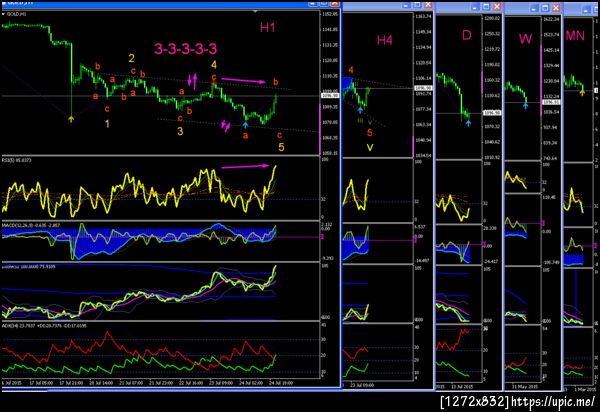Click the '31 May 2015' date in W window
The height and width of the screenshot is (412, 600).
(x=524, y=387)
